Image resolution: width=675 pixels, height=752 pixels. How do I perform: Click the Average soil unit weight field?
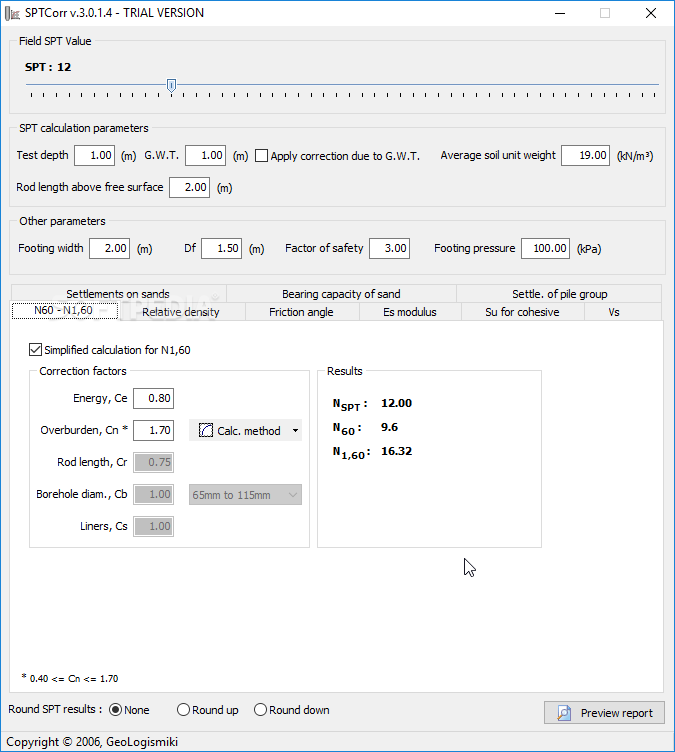[x=585, y=155]
